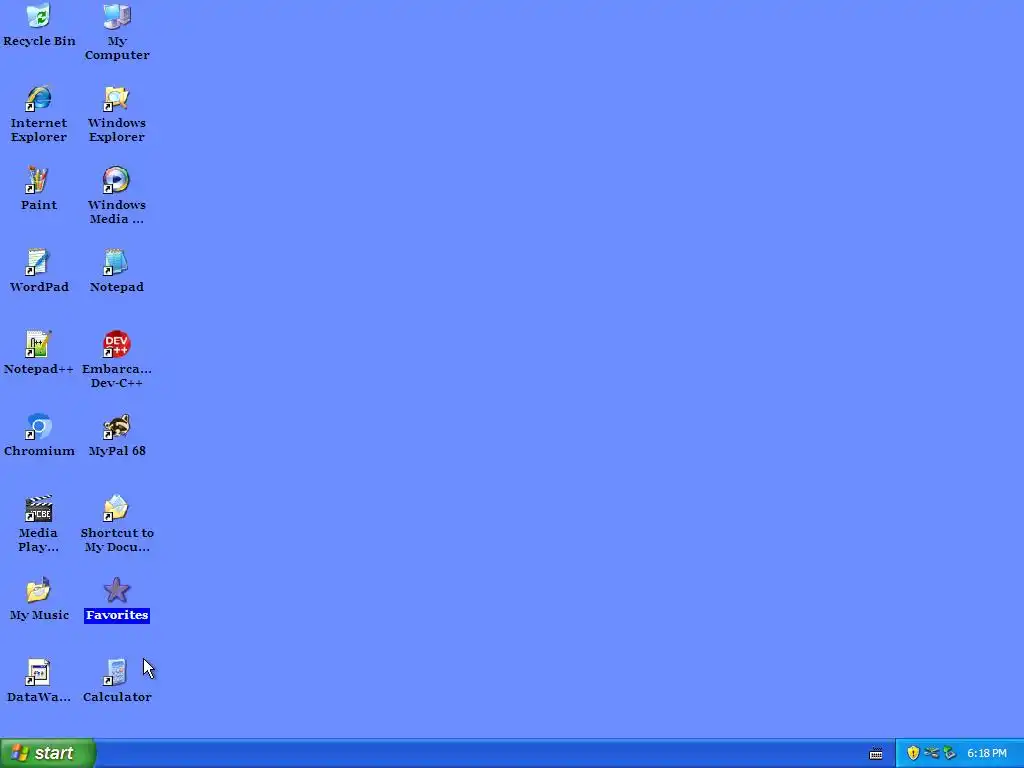This screenshot has height=768, width=1024.
Task: Click the Safely Remove Hardware tray icon
Action: point(949,753)
